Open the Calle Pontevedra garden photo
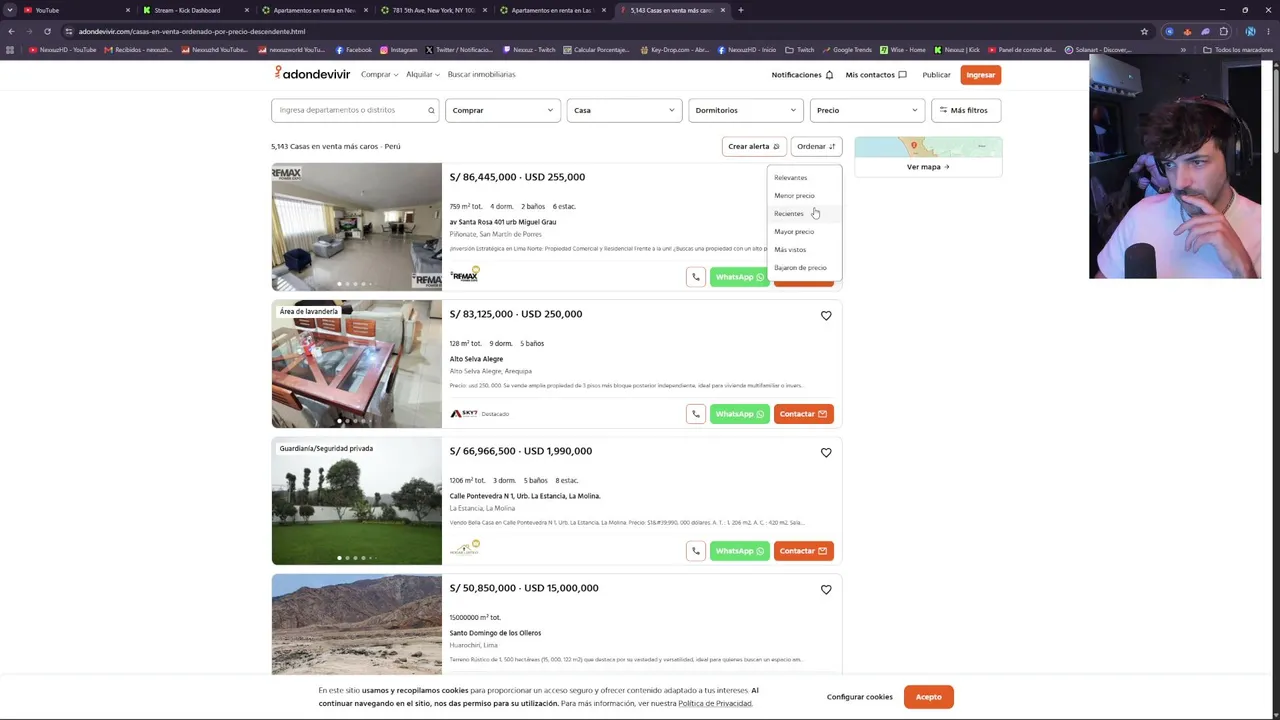Viewport: 1280px width, 720px height. click(356, 501)
